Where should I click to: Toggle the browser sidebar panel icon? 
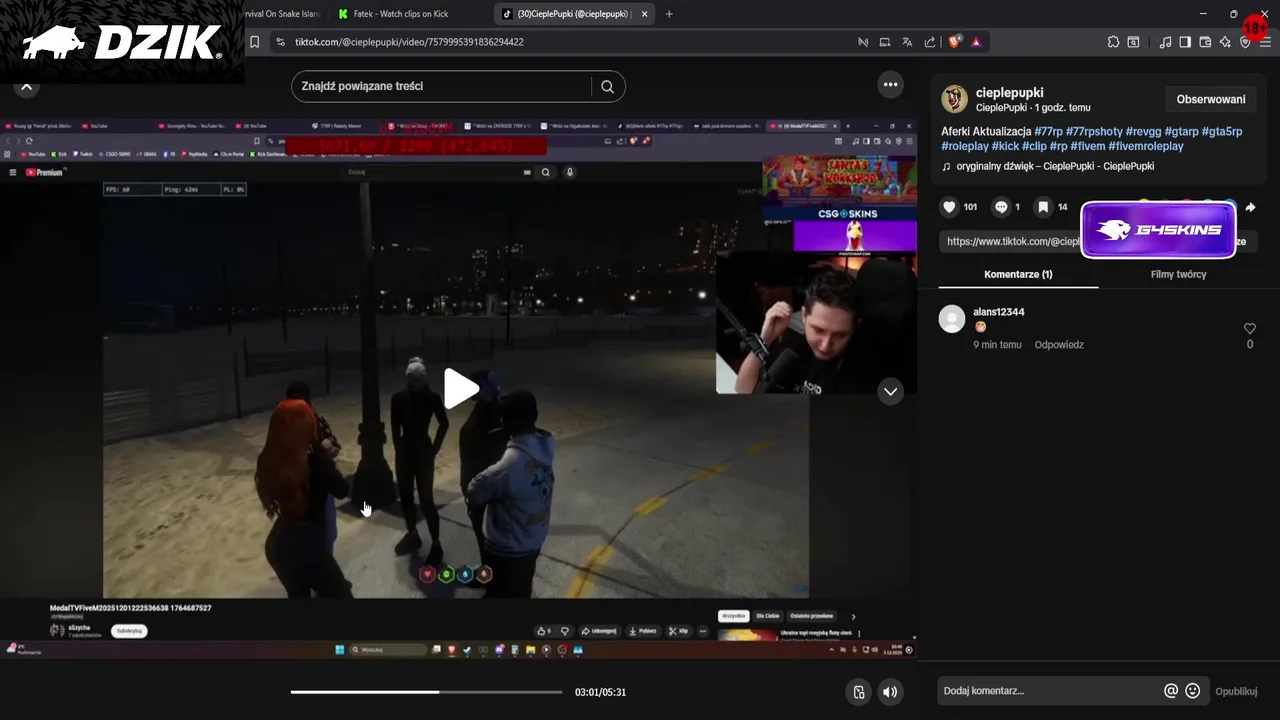pyautogui.click(x=1185, y=42)
